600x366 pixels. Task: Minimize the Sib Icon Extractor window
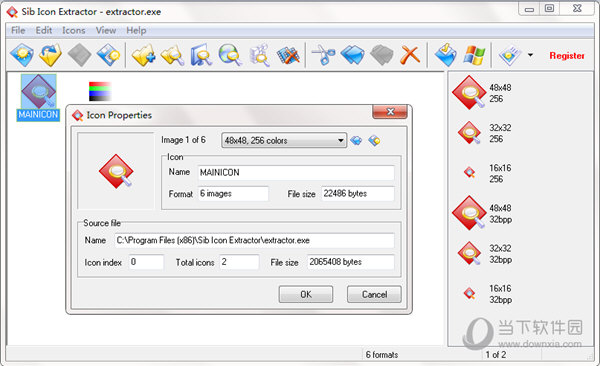(x=530, y=9)
